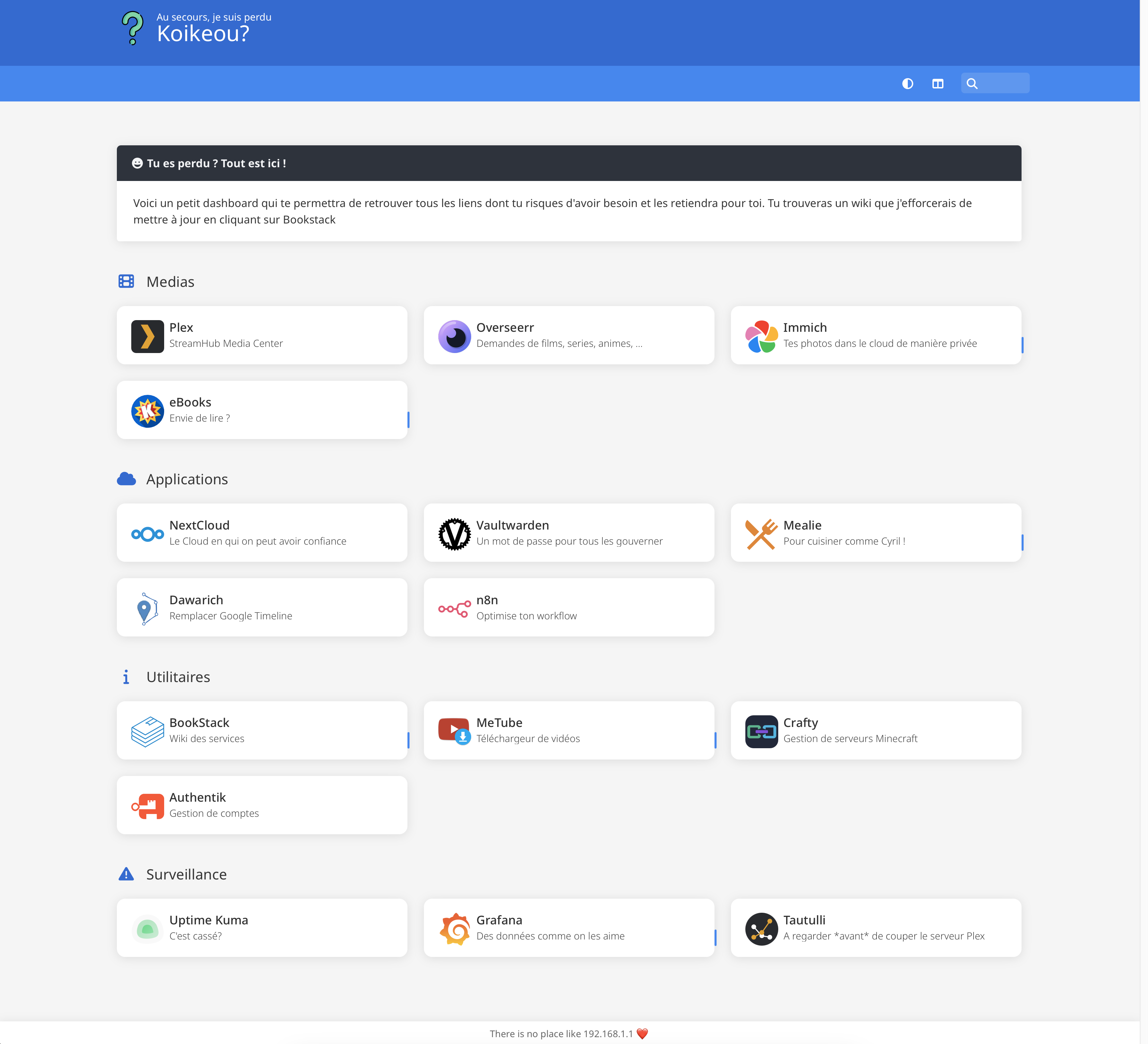Image resolution: width=1148 pixels, height=1044 pixels.
Task: Click the n8n workflow nodes icon
Action: pos(454,608)
